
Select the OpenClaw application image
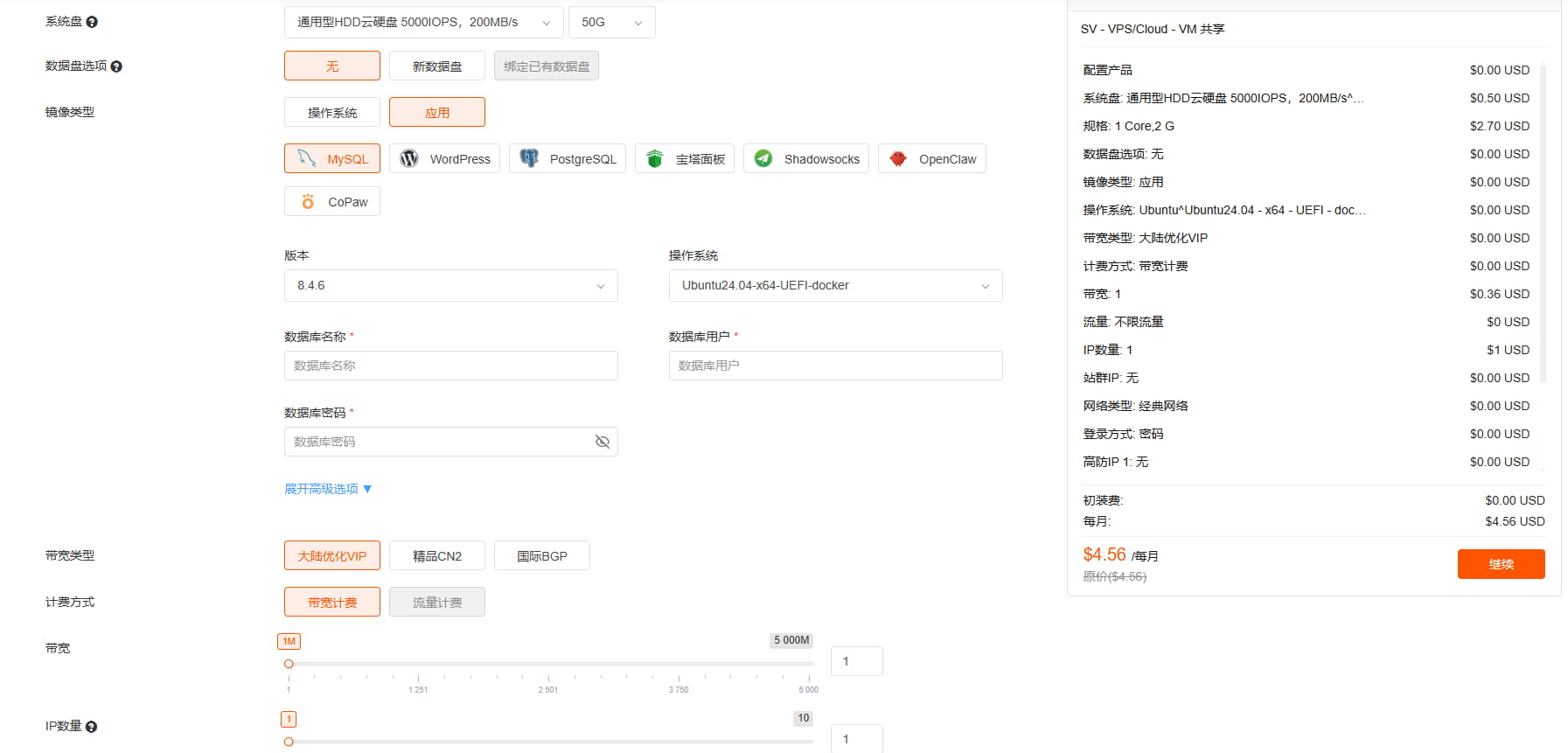[932, 158]
